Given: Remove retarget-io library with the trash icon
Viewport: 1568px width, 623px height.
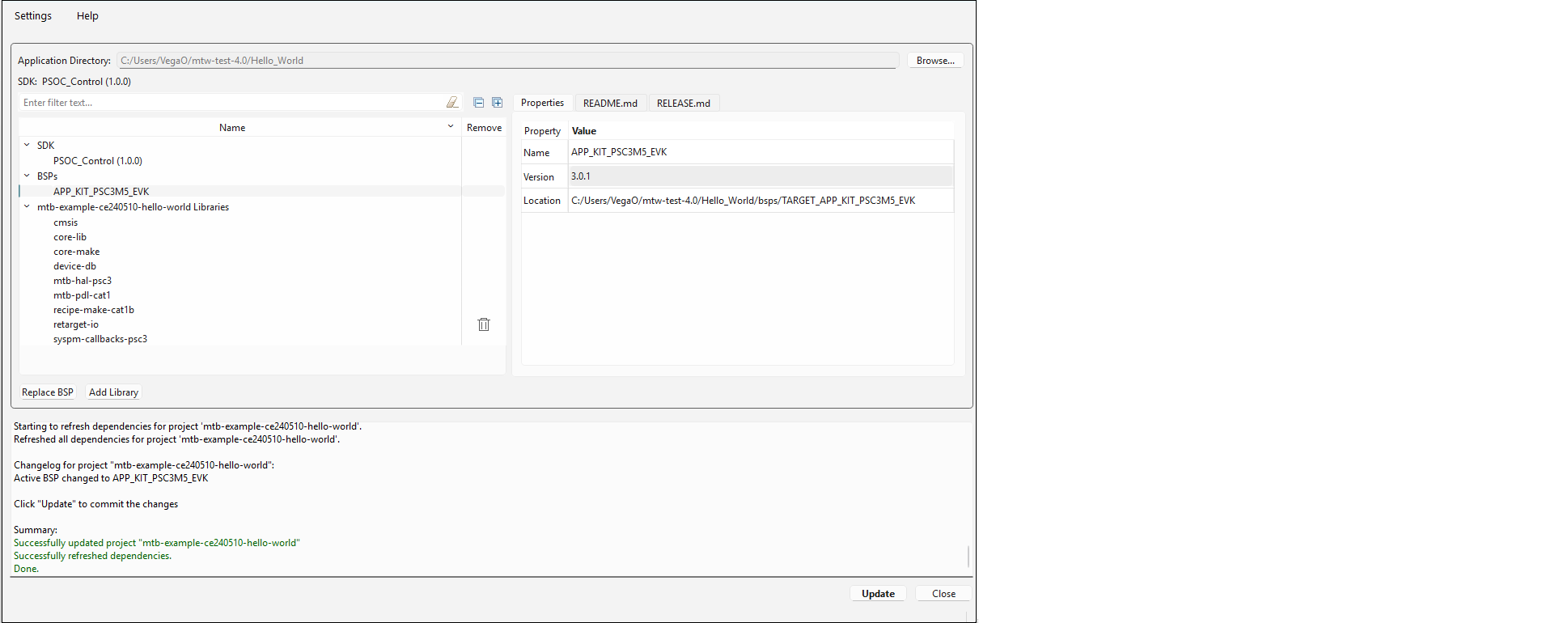Looking at the screenshot, I should tap(484, 324).
